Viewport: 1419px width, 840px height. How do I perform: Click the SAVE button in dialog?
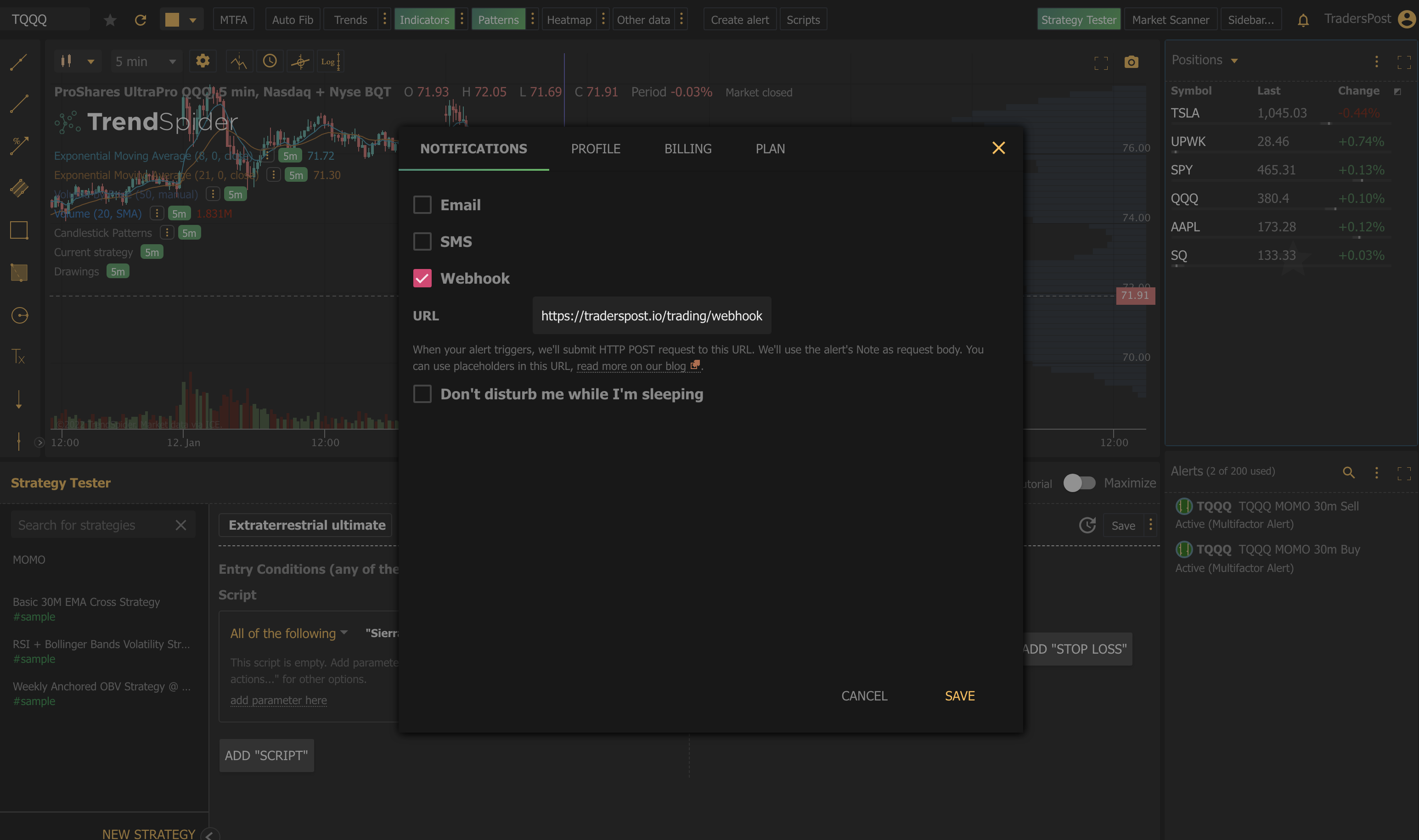point(960,696)
